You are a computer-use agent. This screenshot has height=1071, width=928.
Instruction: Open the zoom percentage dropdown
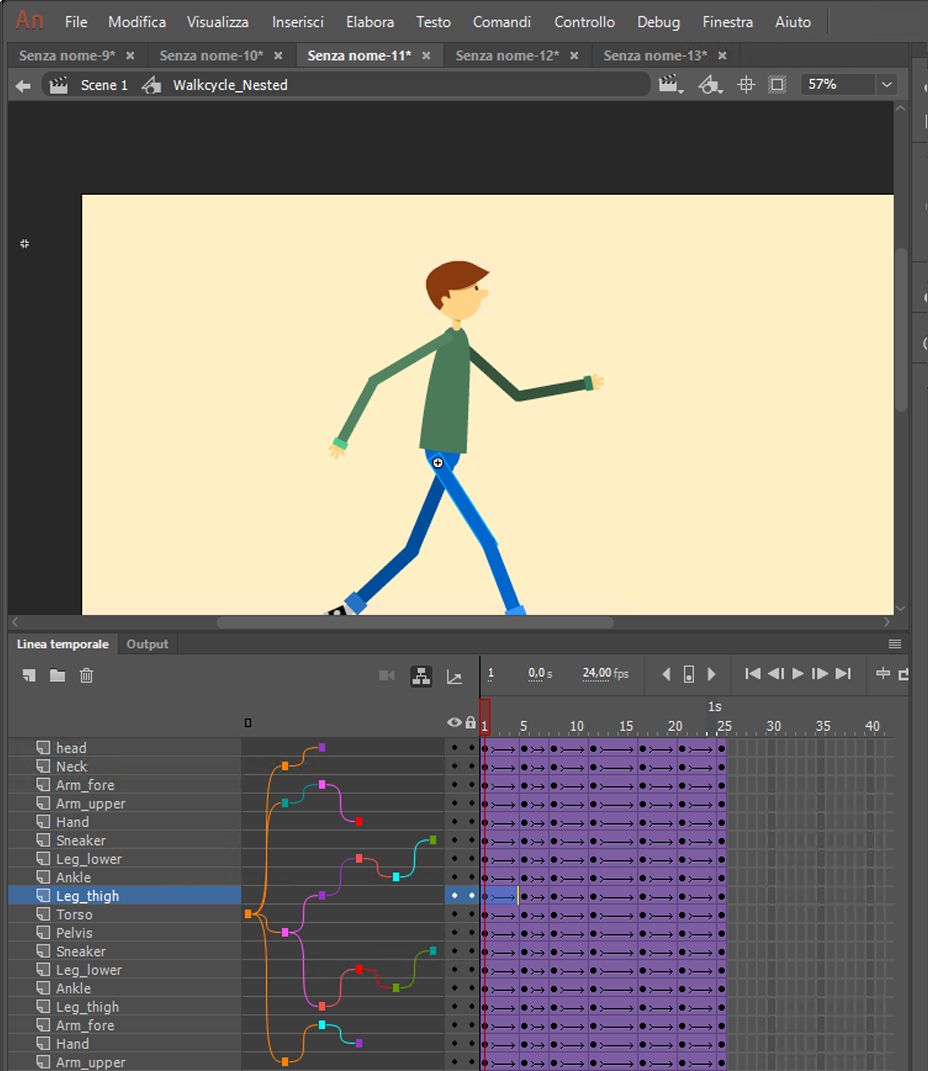point(886,85)
